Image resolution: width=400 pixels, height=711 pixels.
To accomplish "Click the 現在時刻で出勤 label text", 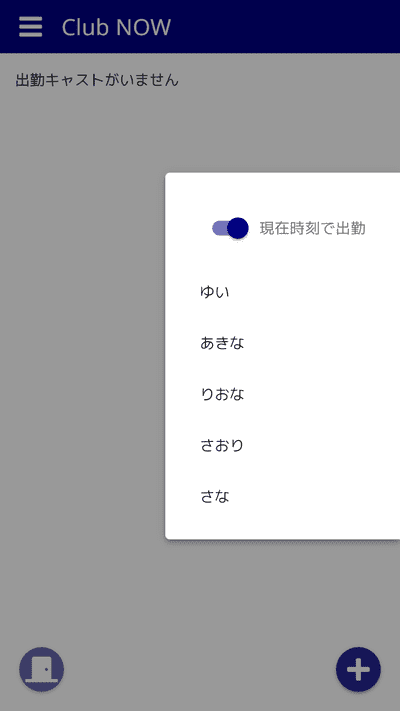I will (x=312, y=229).
